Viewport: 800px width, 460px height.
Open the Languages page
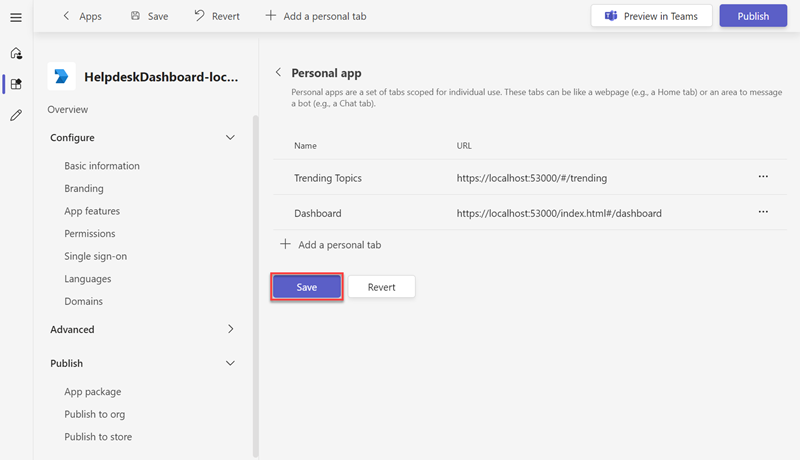coord(88,278)
